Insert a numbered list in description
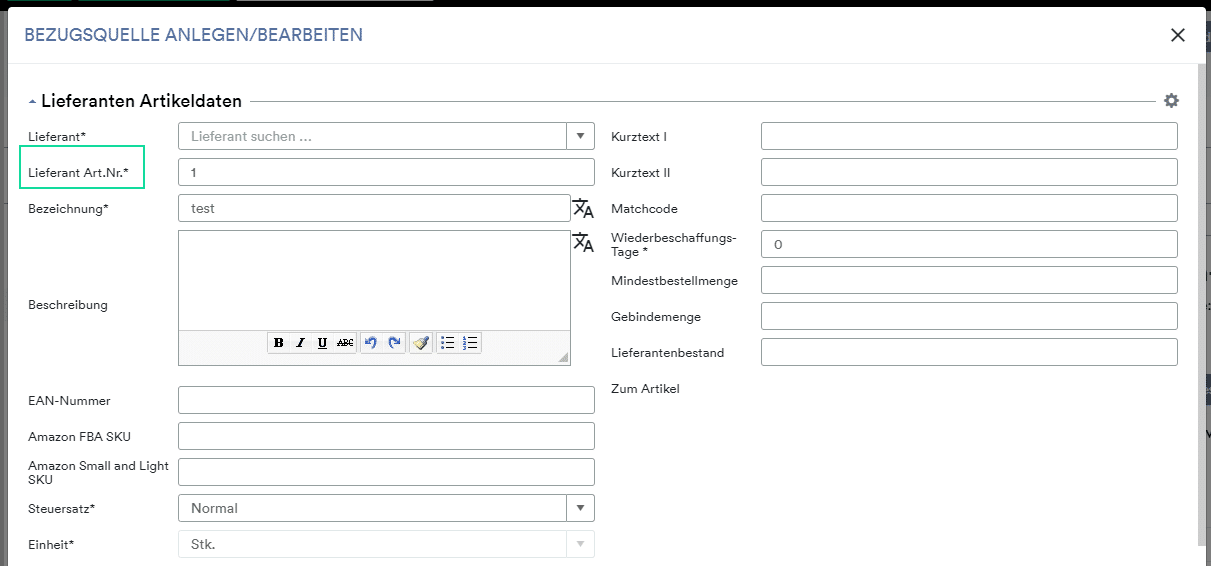The width and height of the screenshot is (1211, 566). [x=471, y=343]
